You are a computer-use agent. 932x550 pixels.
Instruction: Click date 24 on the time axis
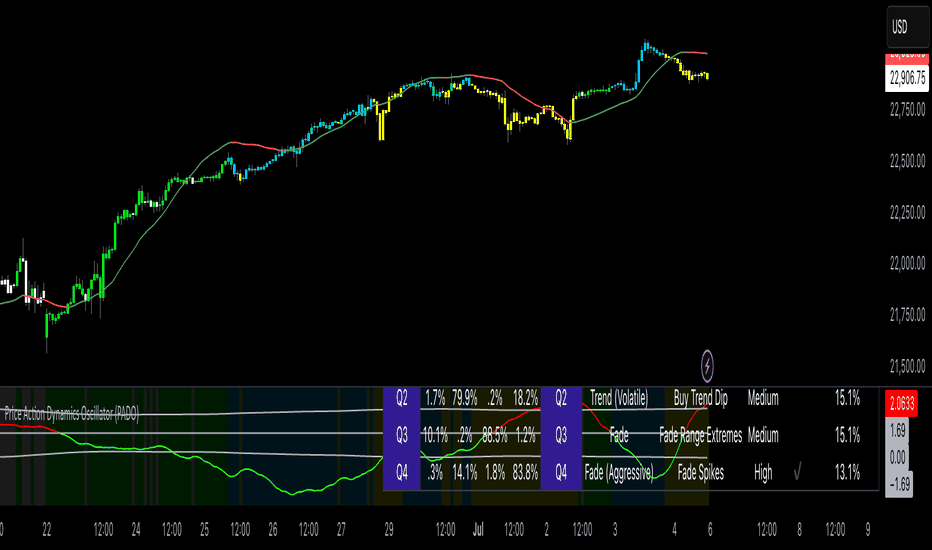click(136, 529)
